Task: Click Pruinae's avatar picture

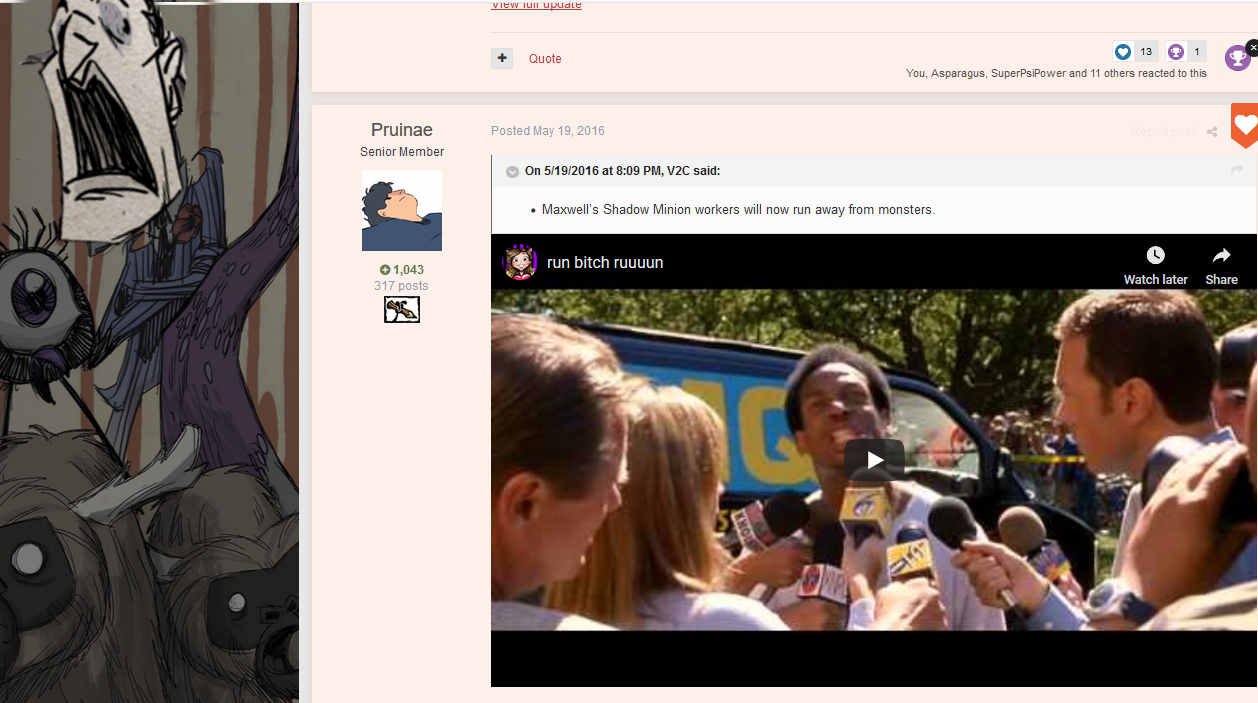Action: (x=401, y=210)
